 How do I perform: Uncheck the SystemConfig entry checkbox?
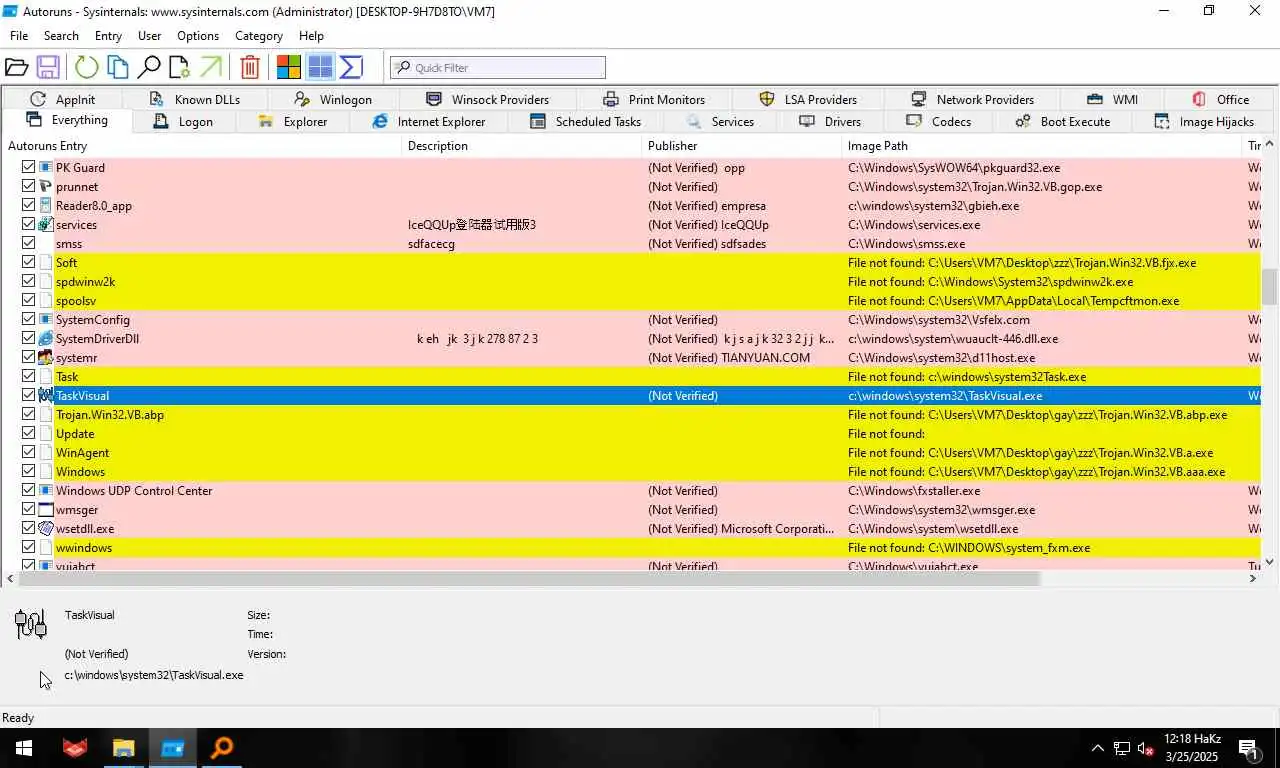(28, 319)
